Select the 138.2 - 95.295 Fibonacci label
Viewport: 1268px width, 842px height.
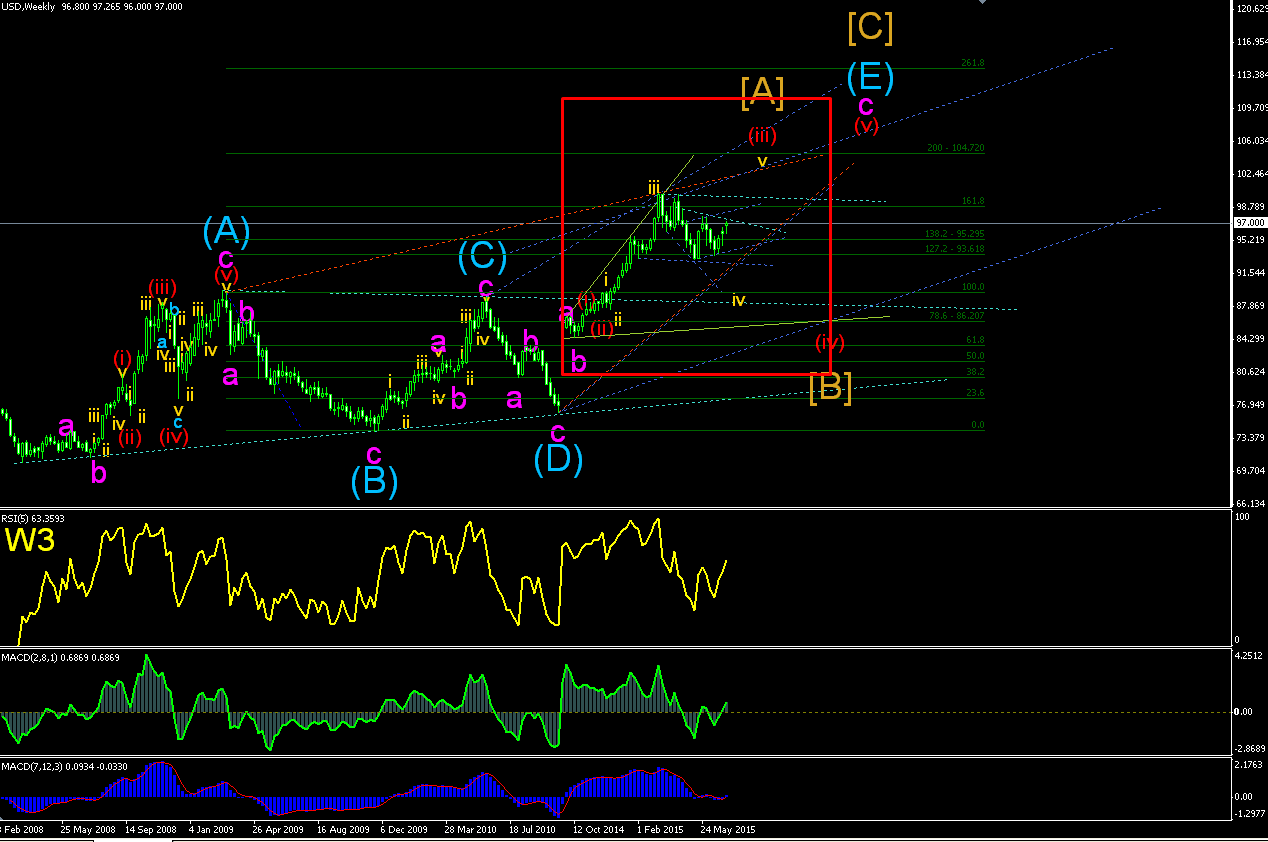(954, 234)
